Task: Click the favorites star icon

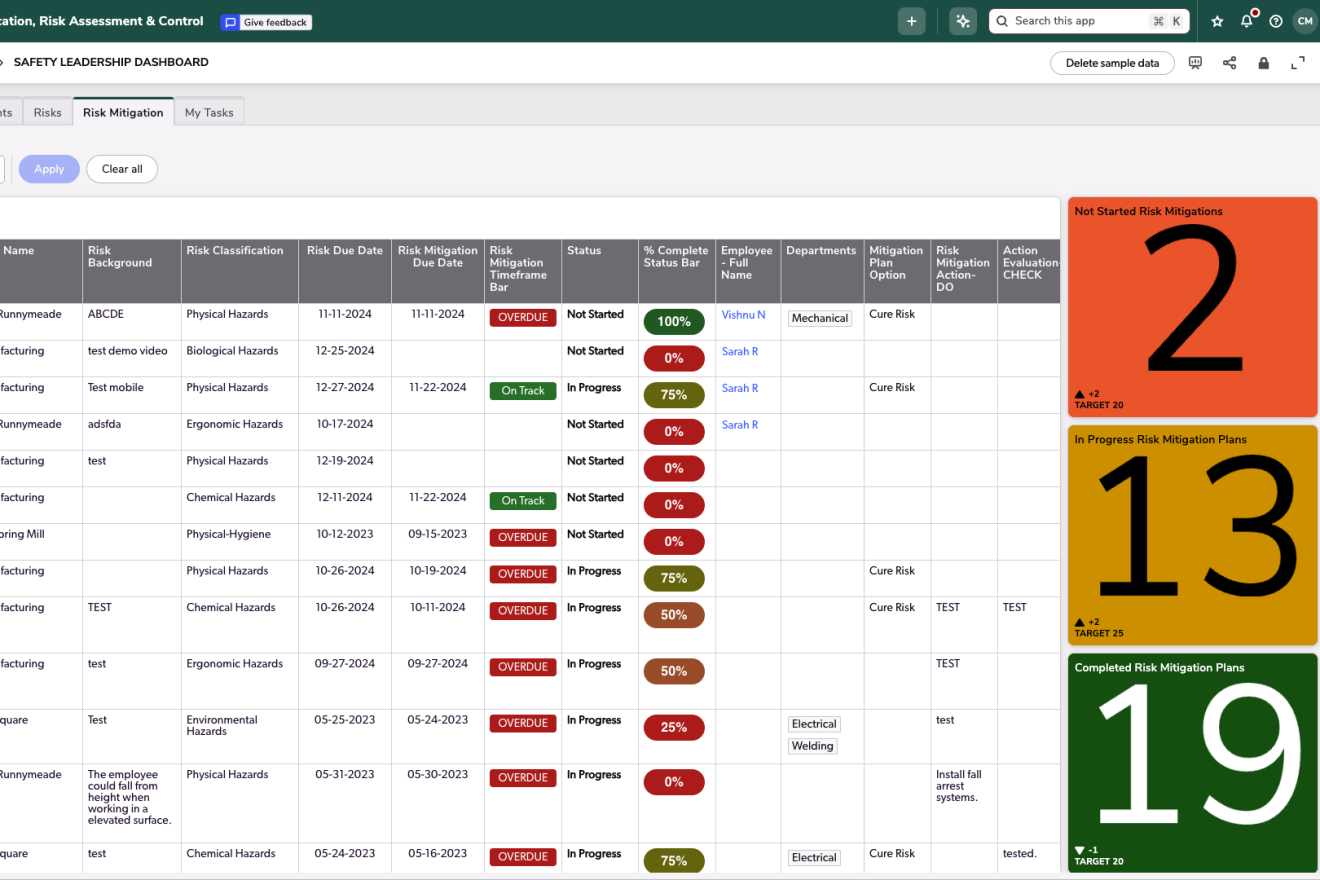Action: click(1217, 21)
